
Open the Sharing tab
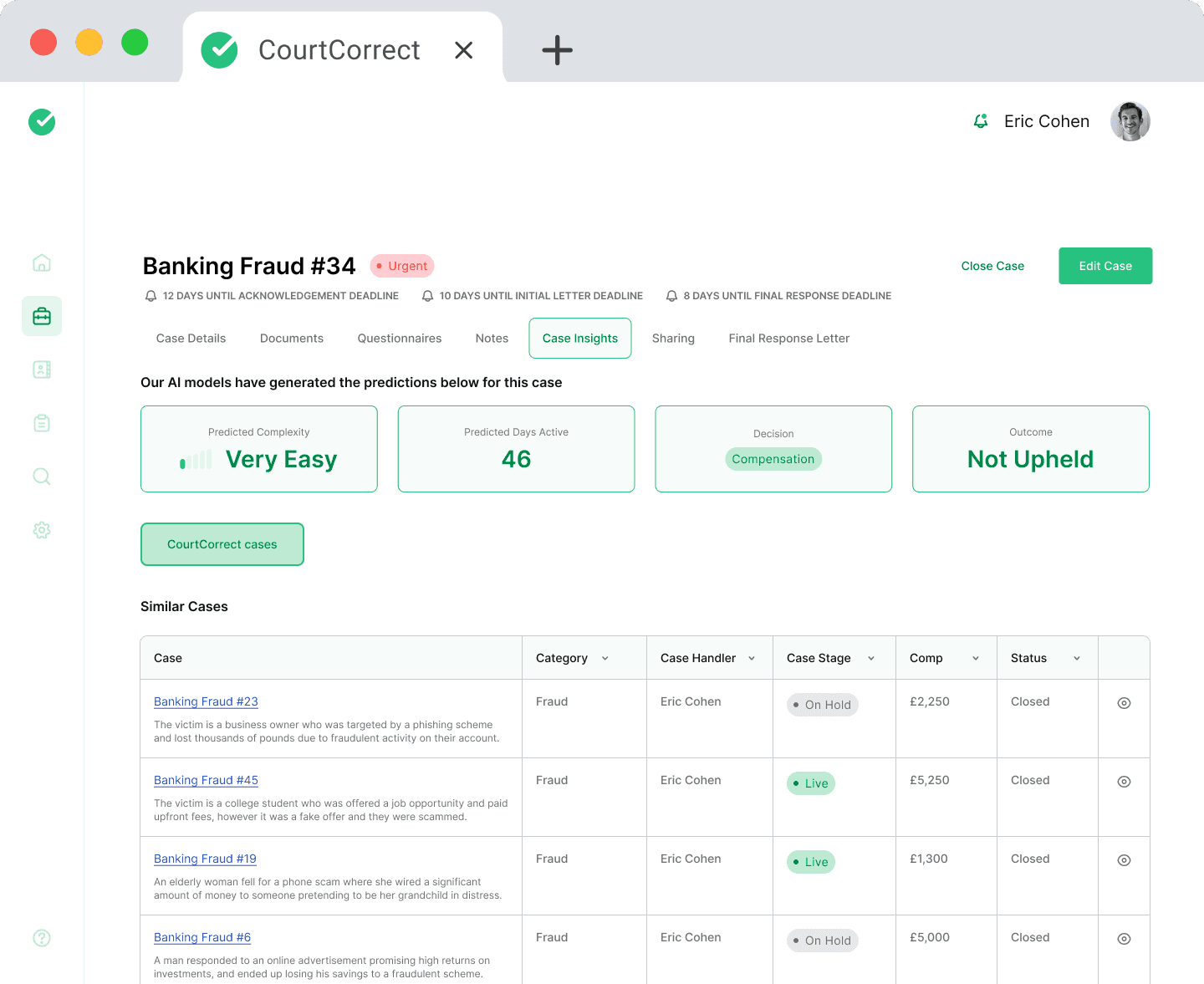674,339
